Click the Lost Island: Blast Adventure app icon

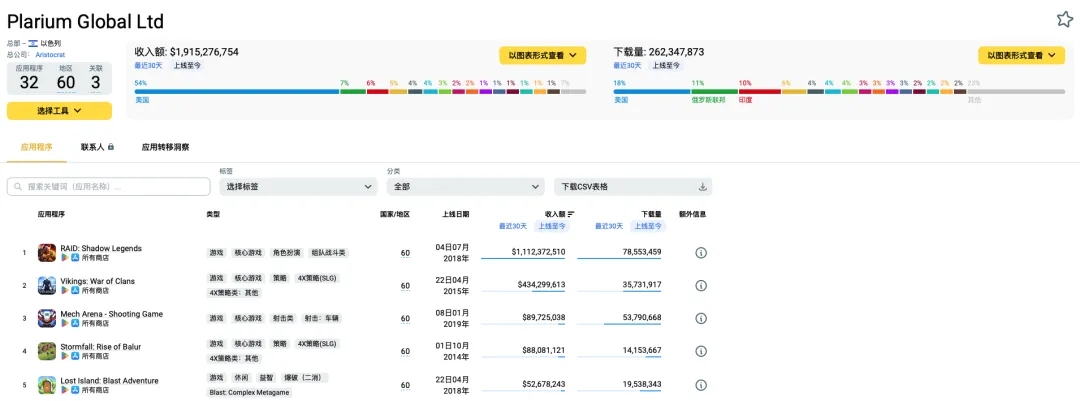(x=47, y=385)
